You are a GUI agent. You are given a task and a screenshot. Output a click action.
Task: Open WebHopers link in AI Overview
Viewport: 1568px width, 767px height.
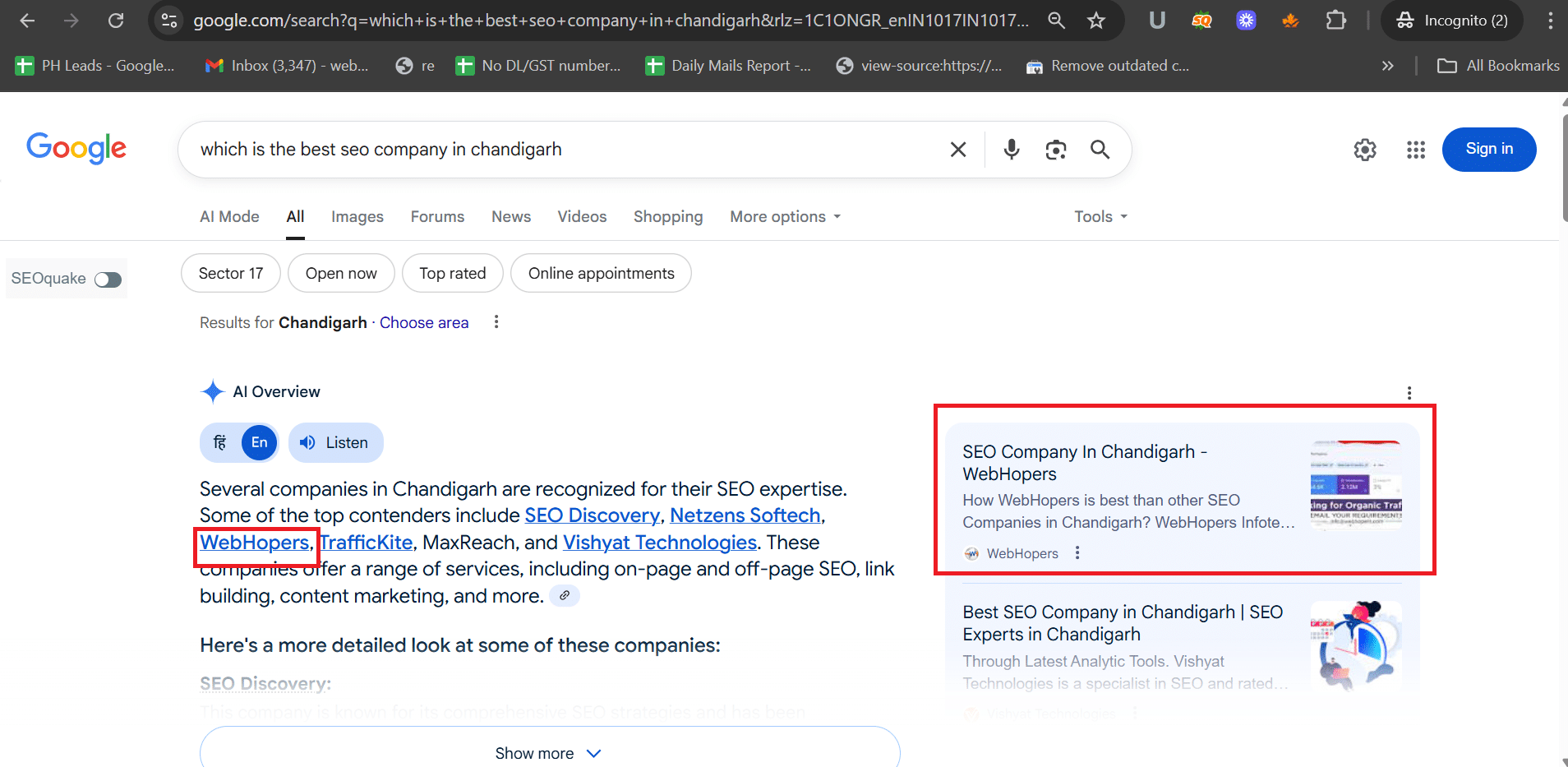click(x=255, y=543)
